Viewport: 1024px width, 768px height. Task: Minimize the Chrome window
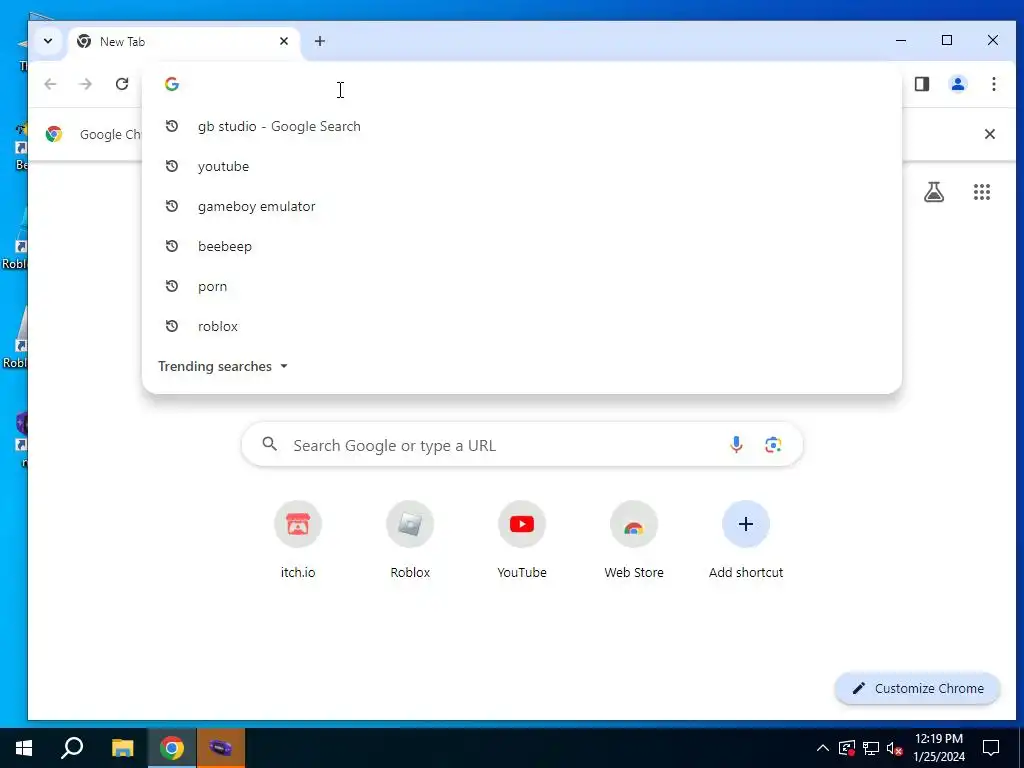point(901,40)
